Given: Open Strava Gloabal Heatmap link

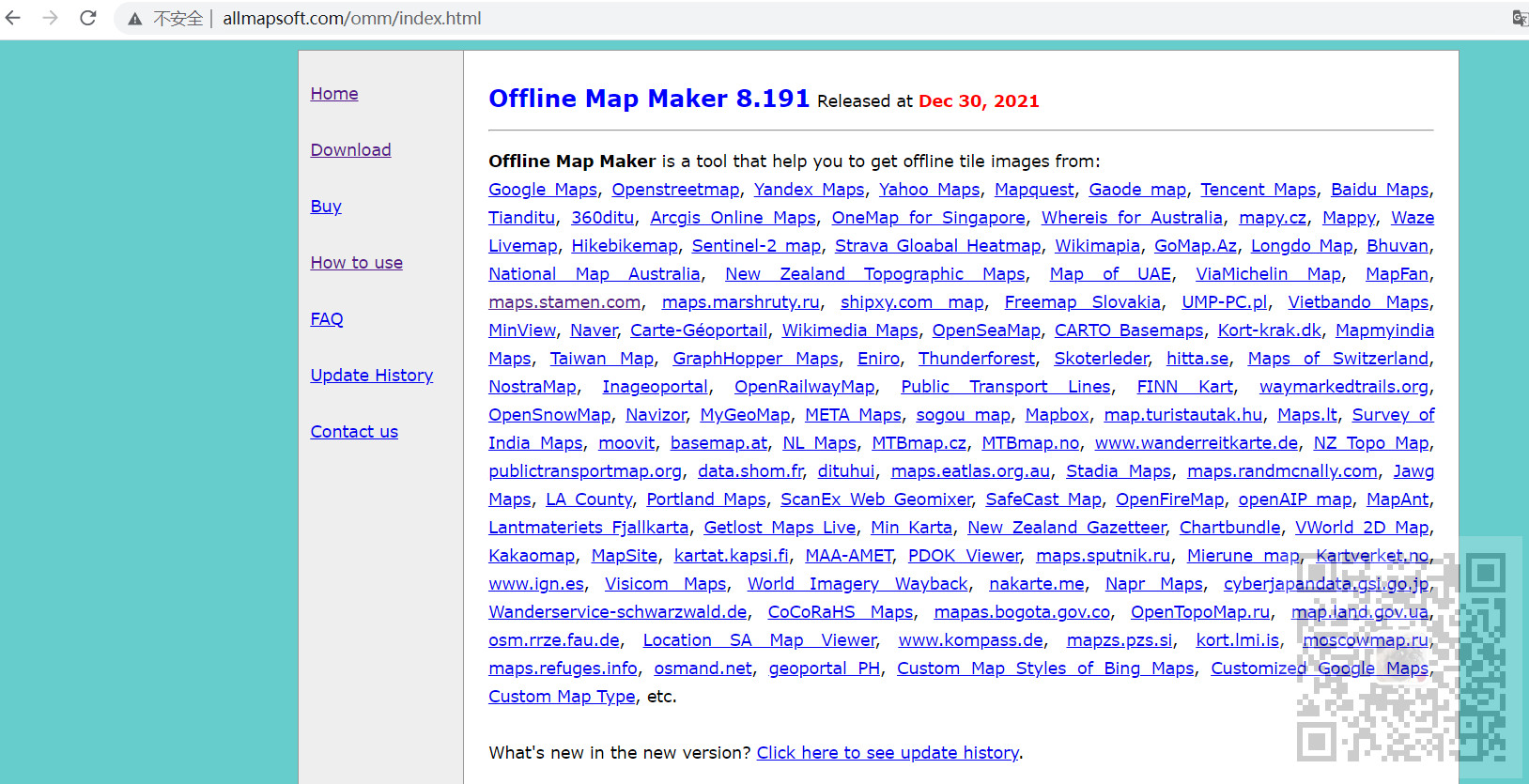Looking at the screenshot, I should coord(938,246).
